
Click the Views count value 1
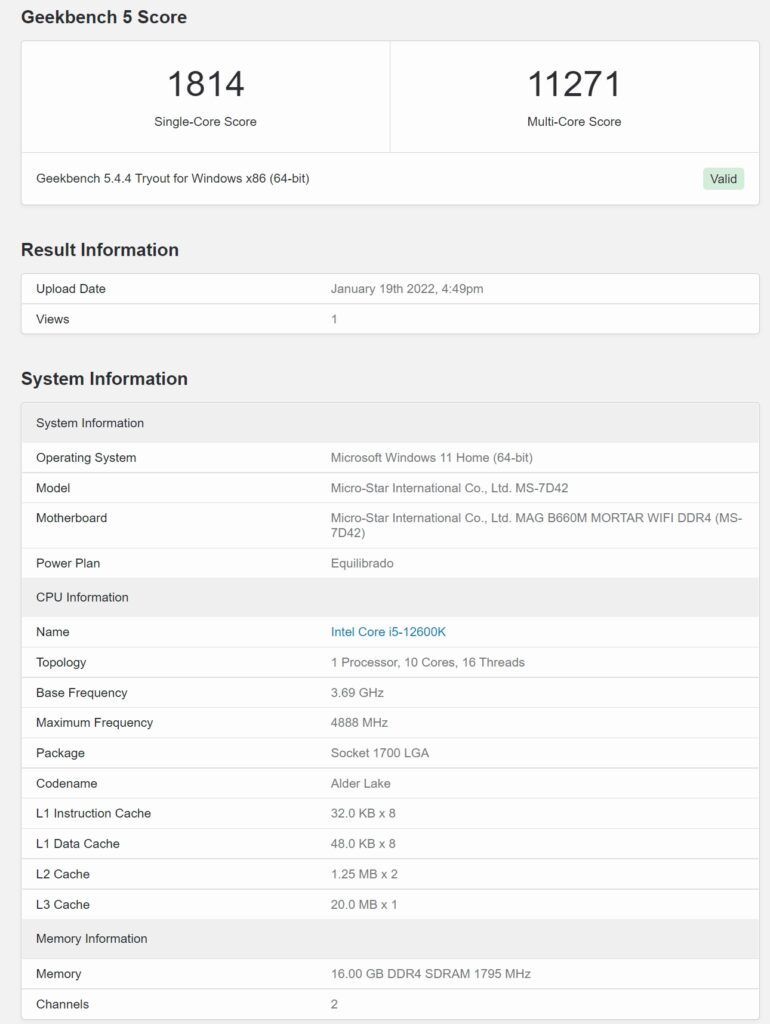click(334, 319)
